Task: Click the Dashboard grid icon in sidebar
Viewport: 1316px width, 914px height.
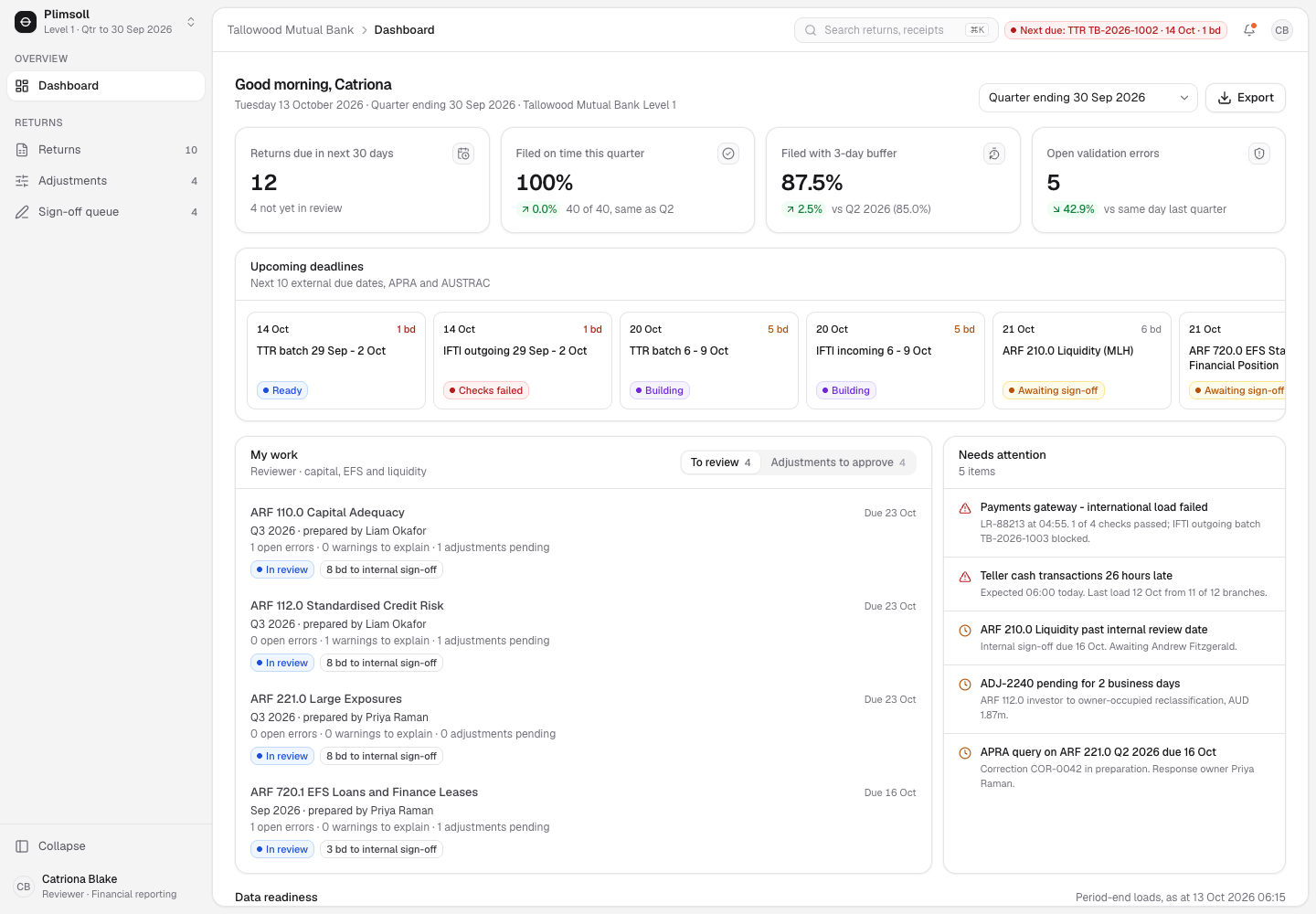Action: [x=22, y=86]
